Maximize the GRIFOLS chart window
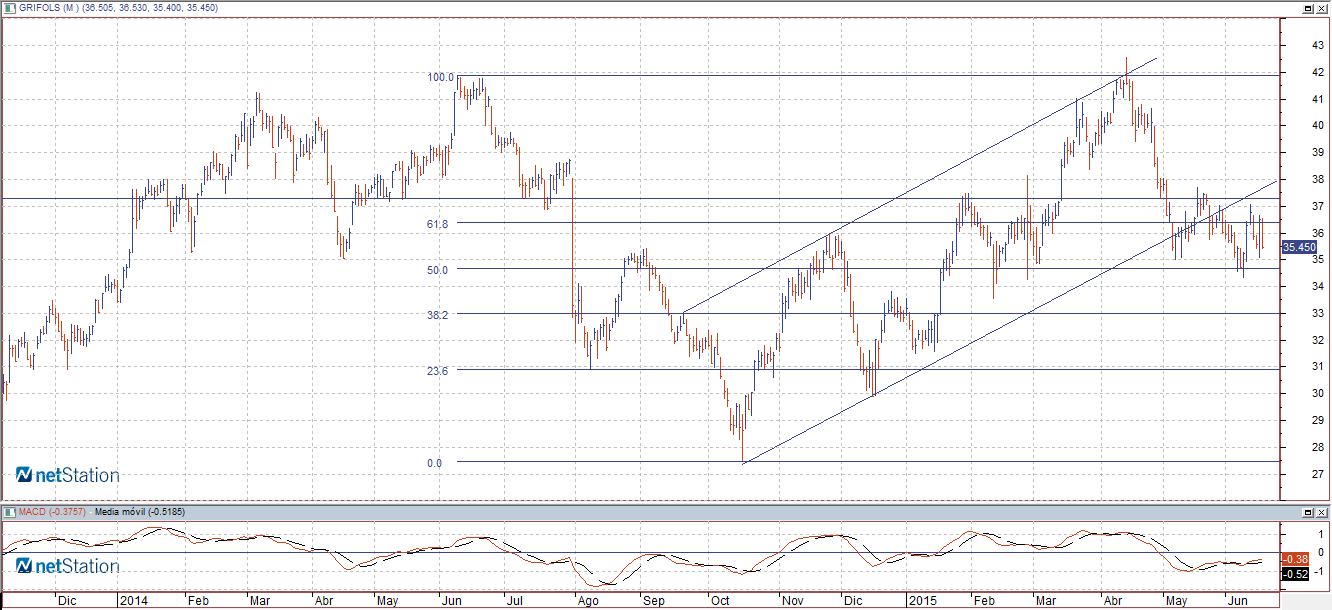Viewport: 1332px width, 610px height. point(1307,8)
